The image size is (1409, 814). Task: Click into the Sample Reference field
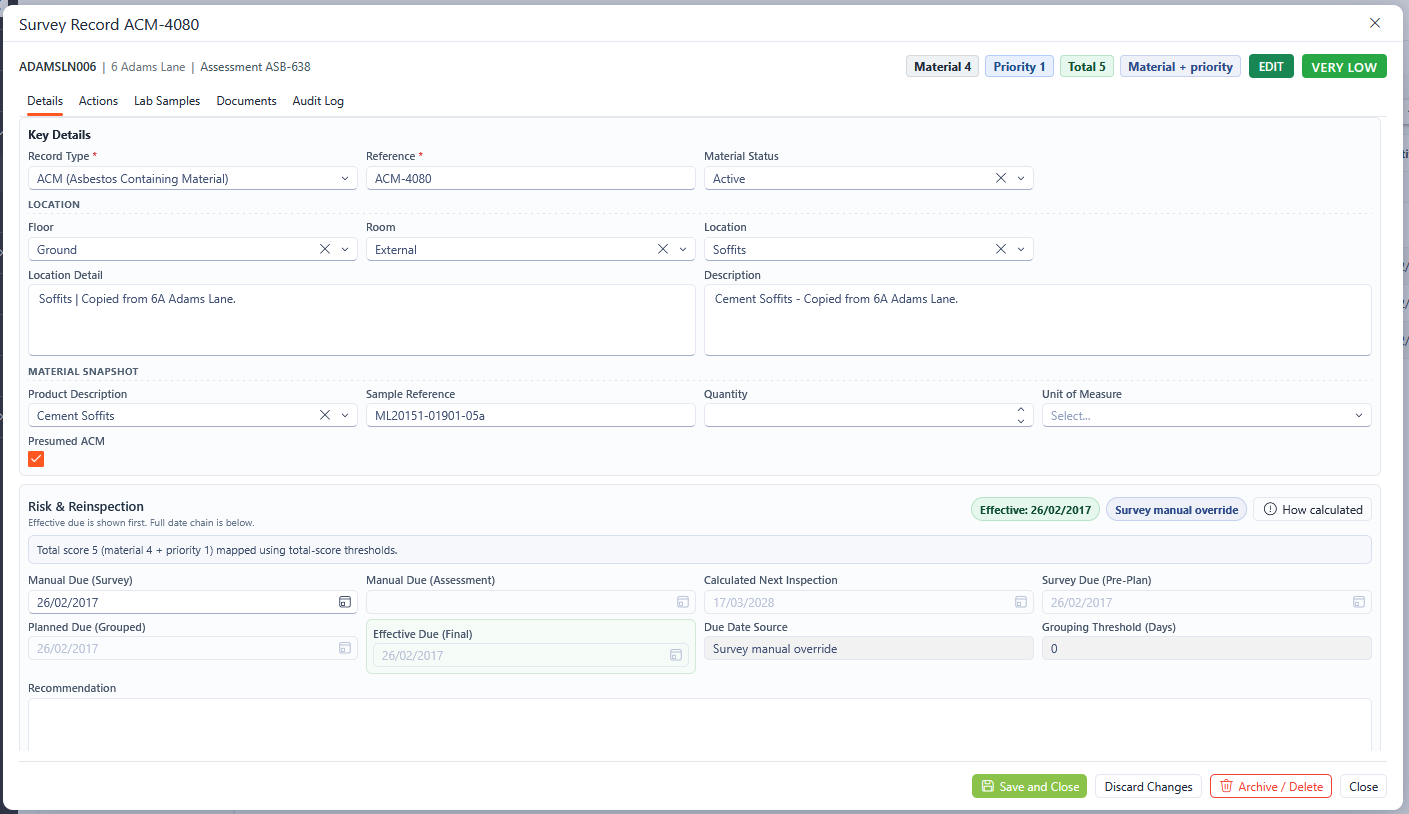530,415
